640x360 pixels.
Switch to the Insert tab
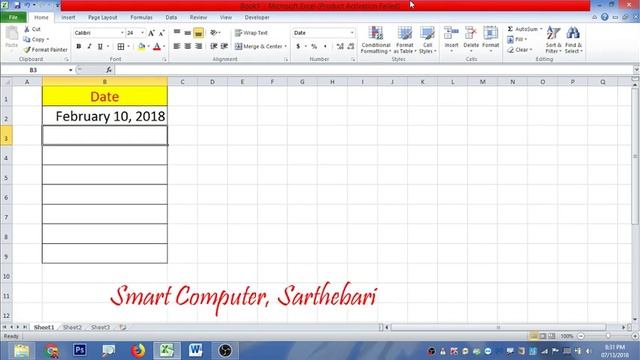click(68, 18)
